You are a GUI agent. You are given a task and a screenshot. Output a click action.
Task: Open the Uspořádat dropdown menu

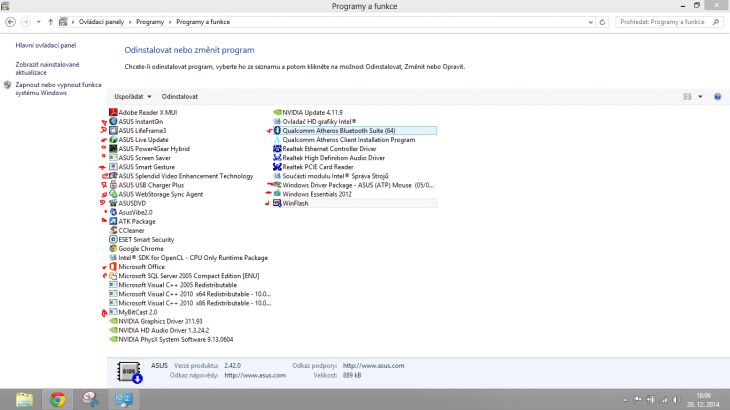point(133,97)
